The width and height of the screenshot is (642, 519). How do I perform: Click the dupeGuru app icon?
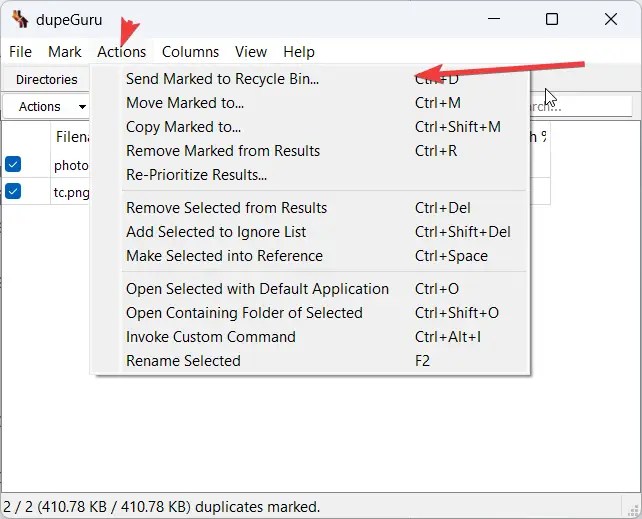(x=20, y=19)
